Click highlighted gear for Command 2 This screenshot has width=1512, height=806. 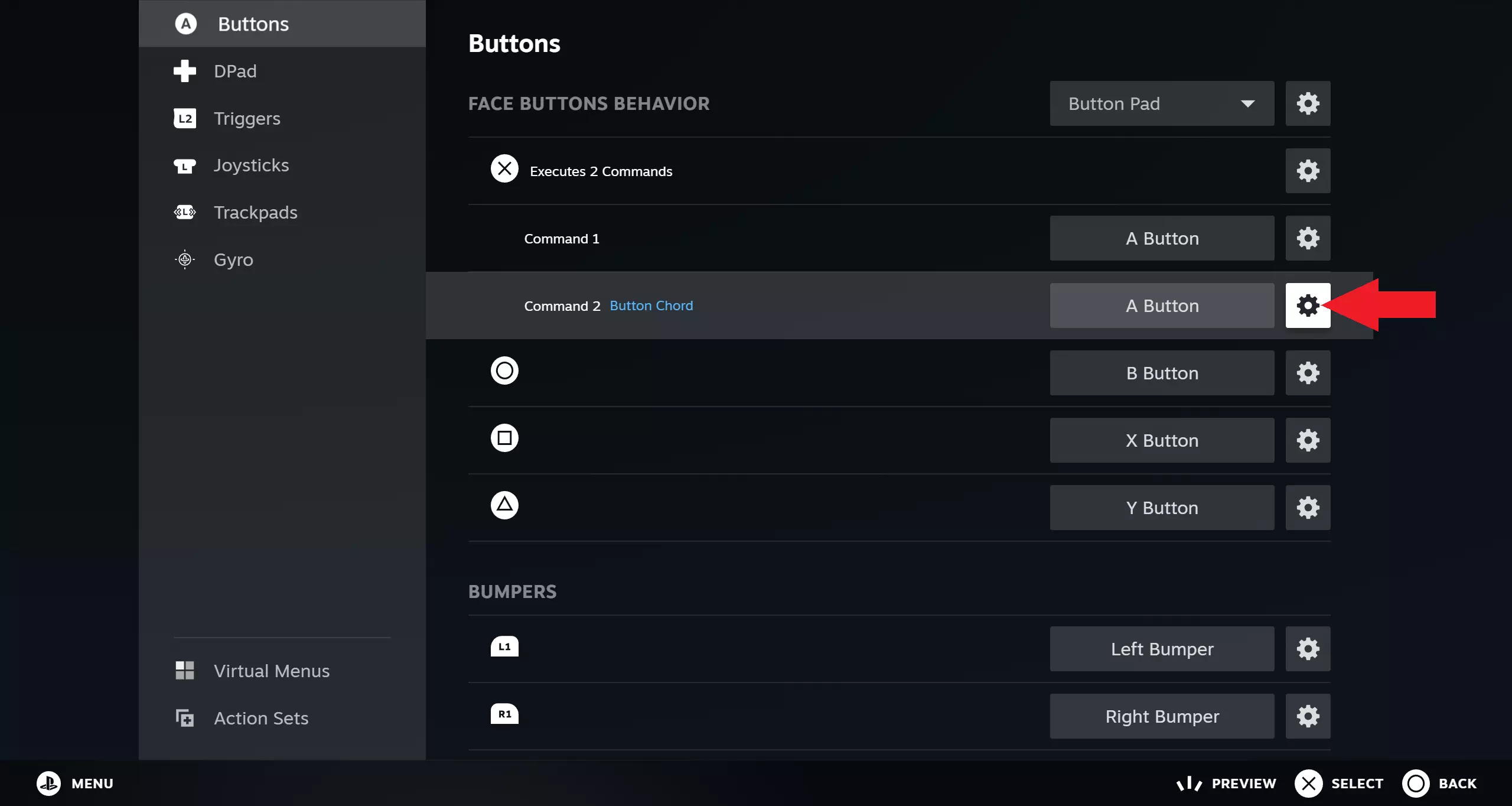pos(1308,305)
